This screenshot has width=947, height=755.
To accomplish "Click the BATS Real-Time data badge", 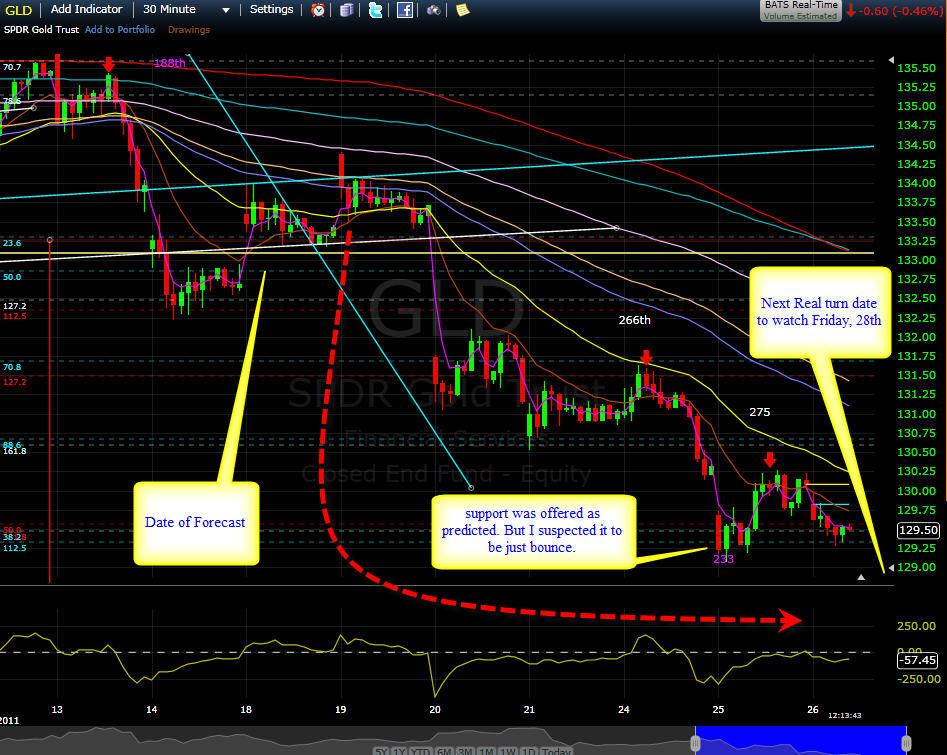I will tap(800, 10).
